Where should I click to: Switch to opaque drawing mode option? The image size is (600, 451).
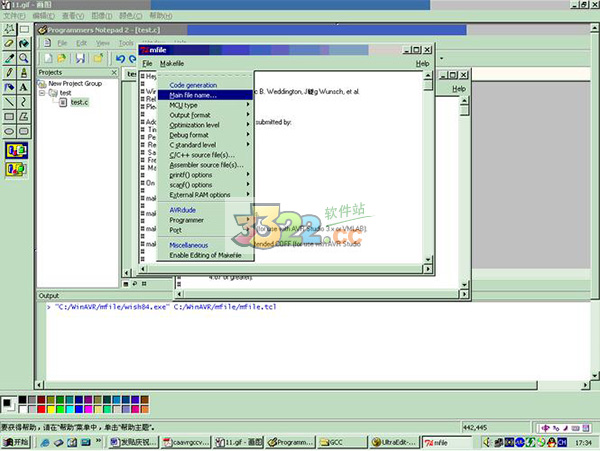16,150
